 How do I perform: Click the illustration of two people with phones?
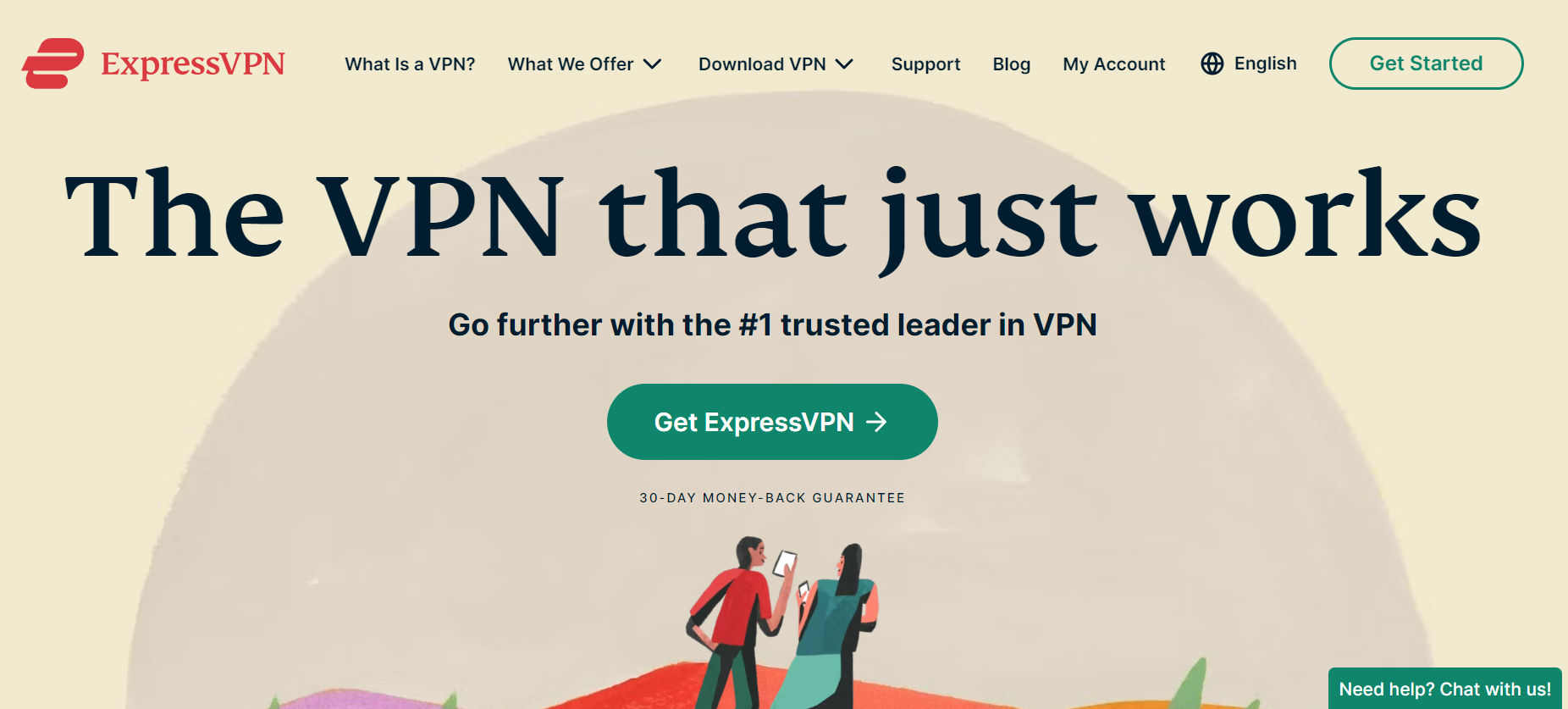tap(781, 623)
